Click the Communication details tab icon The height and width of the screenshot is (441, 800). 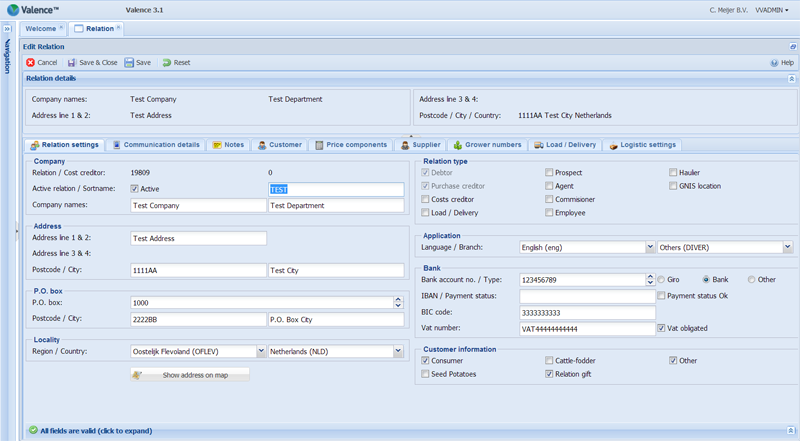click(x=116, y=145)
